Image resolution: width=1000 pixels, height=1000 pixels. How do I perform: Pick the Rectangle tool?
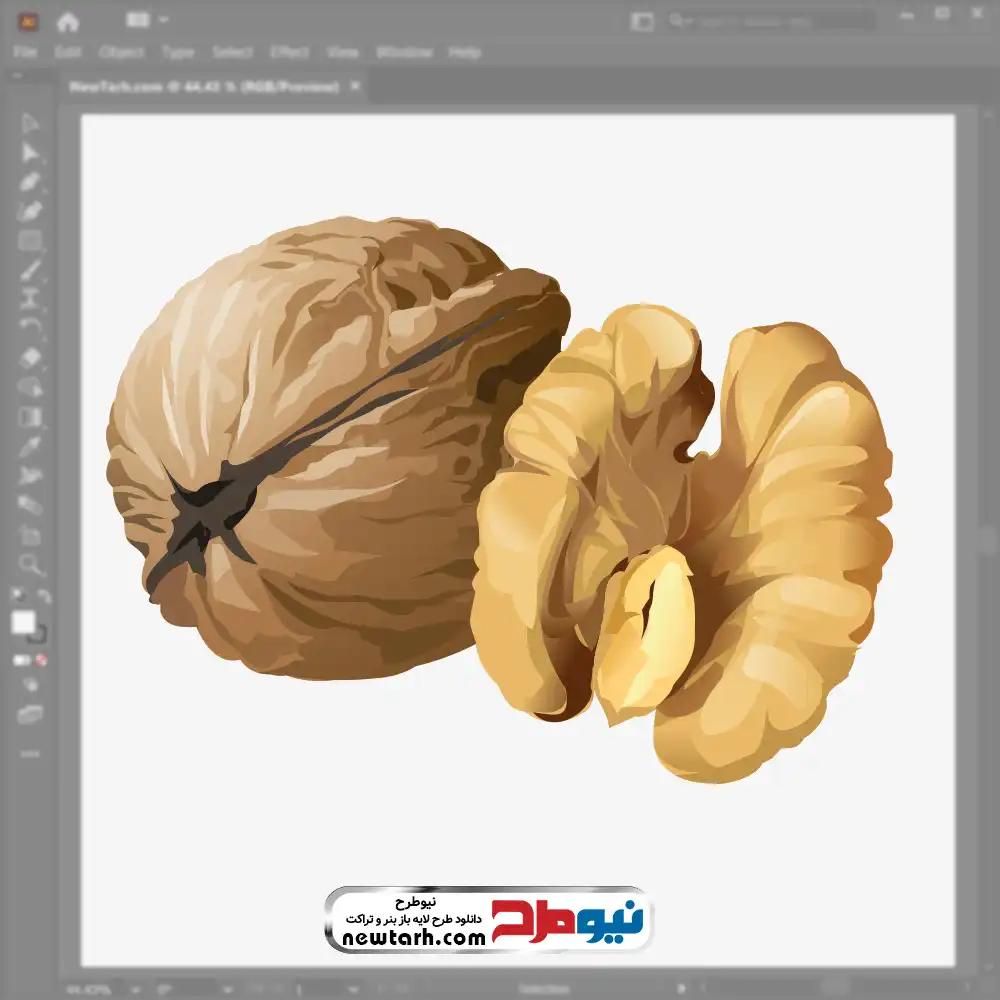(x=30, y=241)
